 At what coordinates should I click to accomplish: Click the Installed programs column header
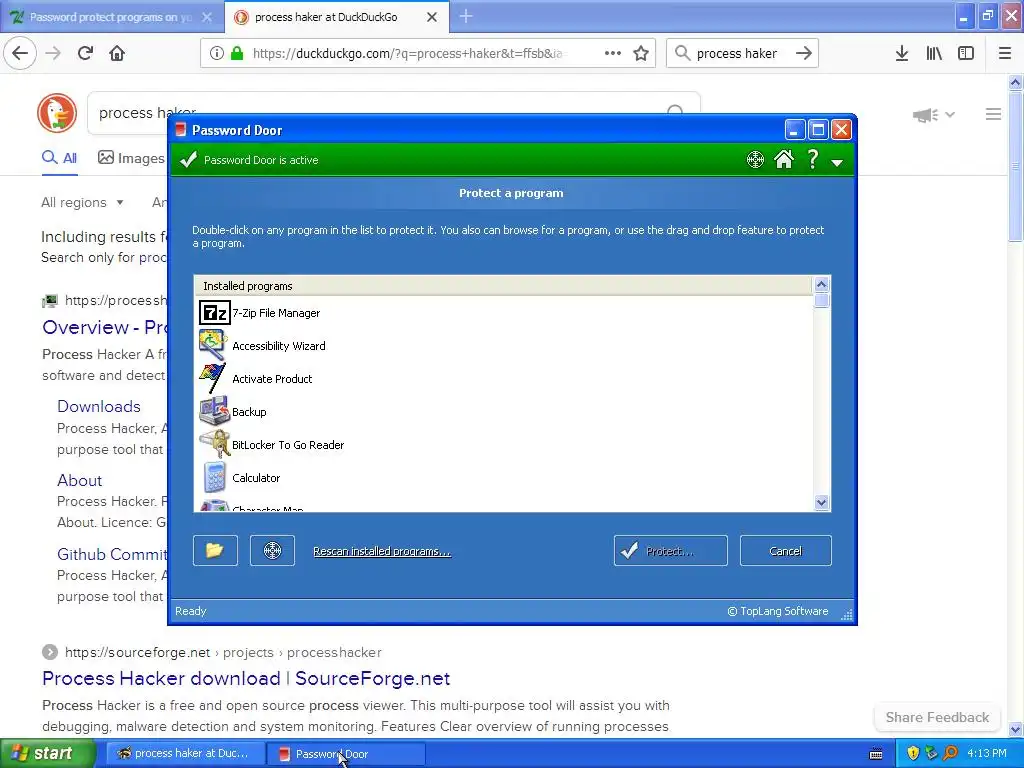(x=503, y=286)
